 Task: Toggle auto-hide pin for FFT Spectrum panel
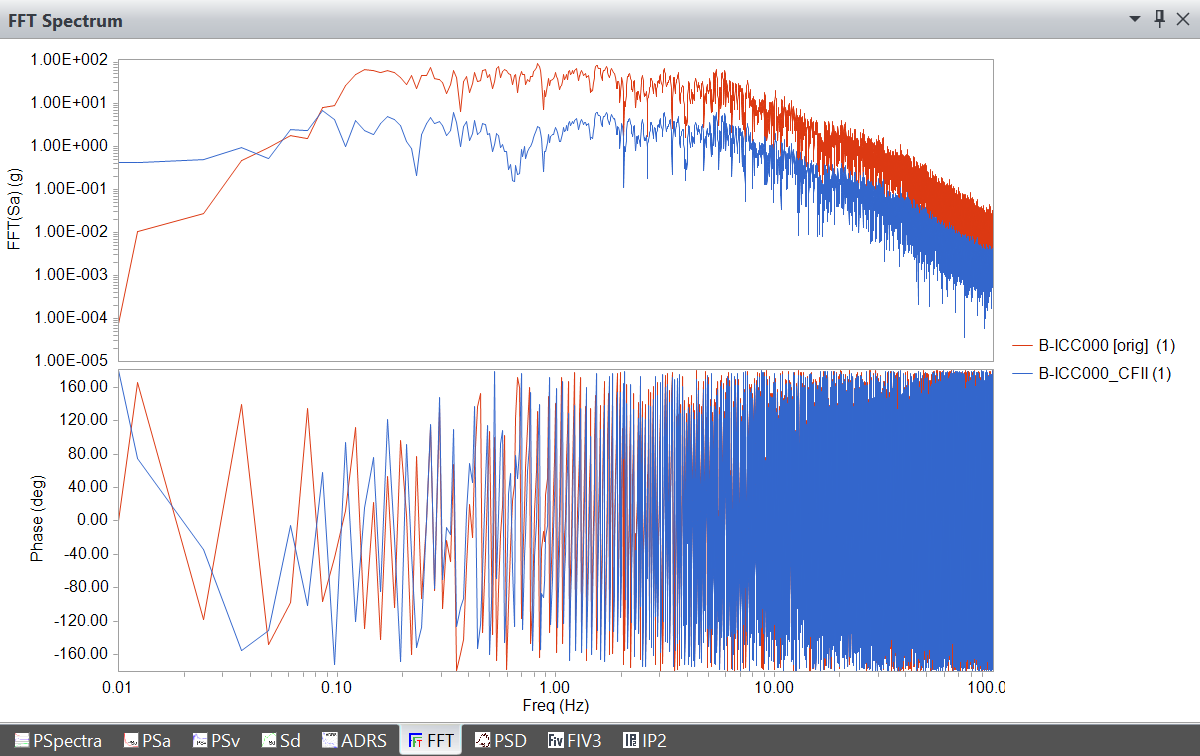[x=1160, y=19]
